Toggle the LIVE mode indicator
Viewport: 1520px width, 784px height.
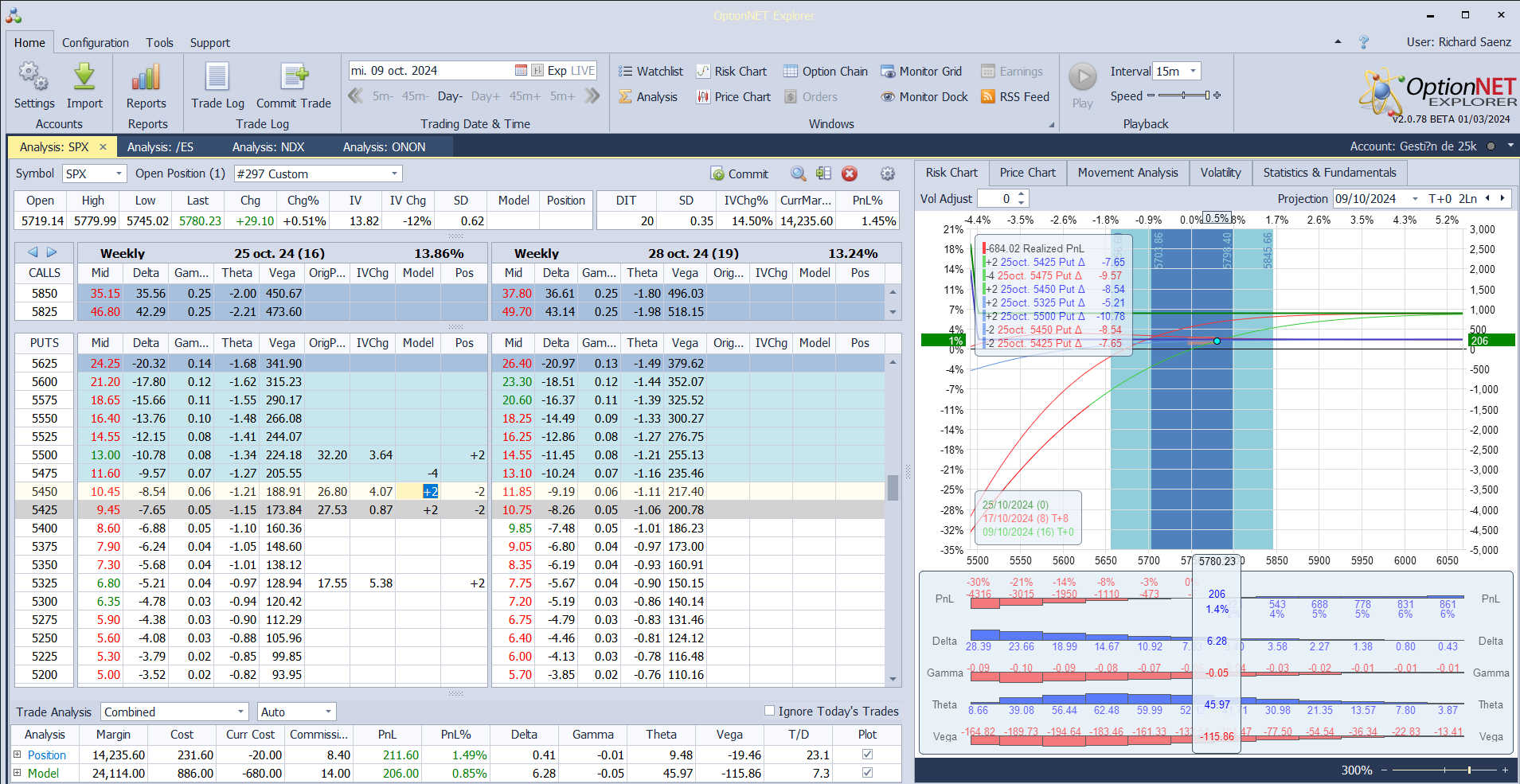coord(583,71)
